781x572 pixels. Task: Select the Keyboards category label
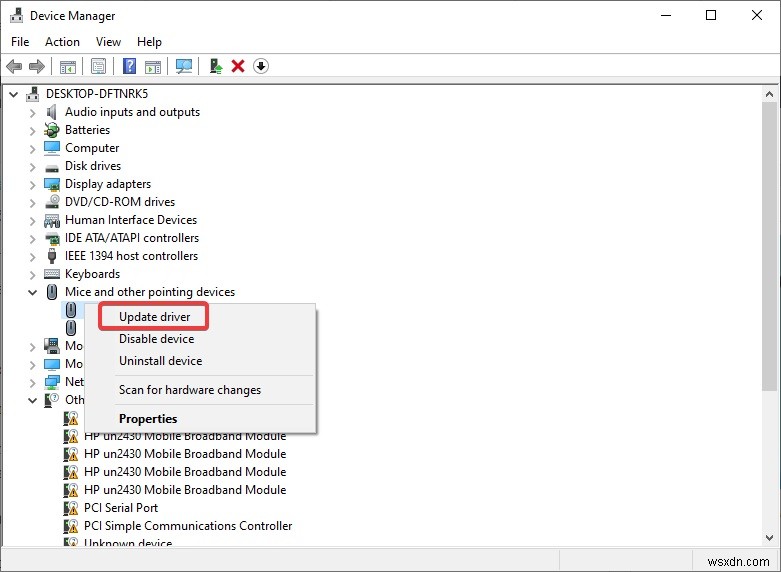coord(93,274)
